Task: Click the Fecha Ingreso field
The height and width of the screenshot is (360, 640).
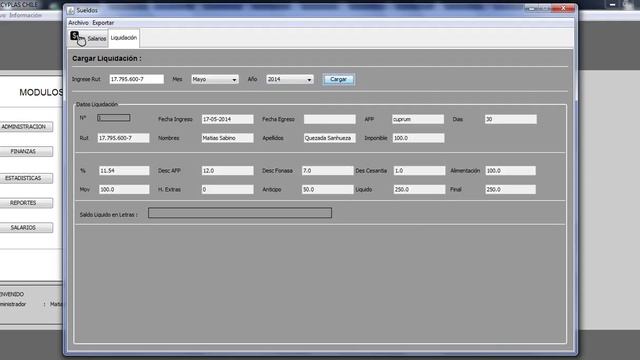Action: [x=227, y=119]
